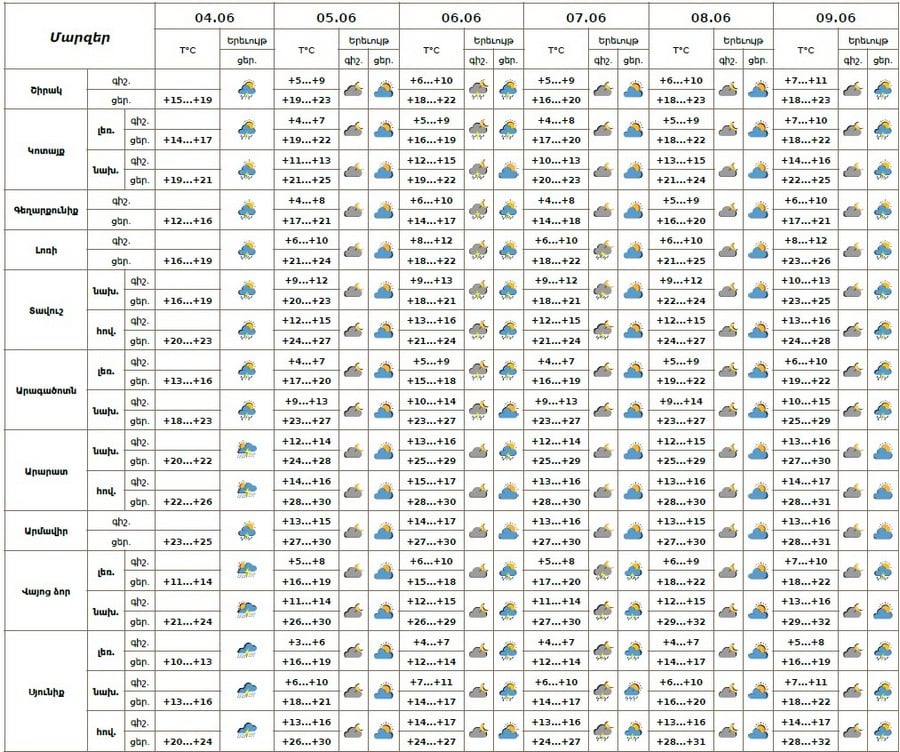Screen dimensions: 900x752
Task: Click Սյունիք հով. daytime icon for 09.06
Action: click(x=882, y=731)
